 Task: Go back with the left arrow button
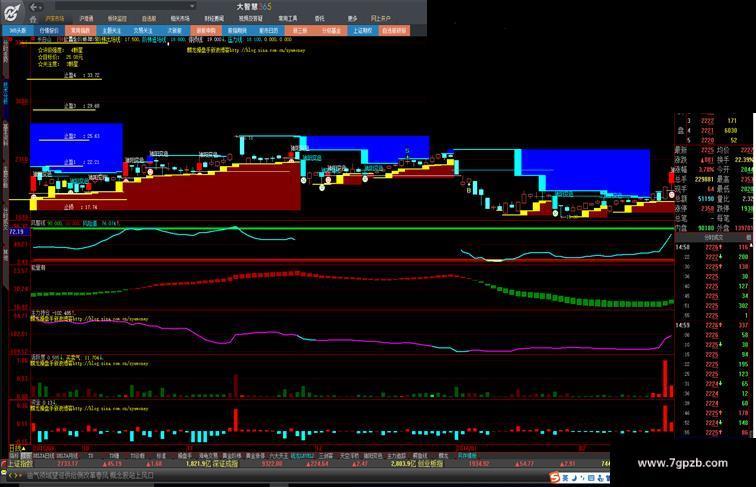tap(34, 7)
